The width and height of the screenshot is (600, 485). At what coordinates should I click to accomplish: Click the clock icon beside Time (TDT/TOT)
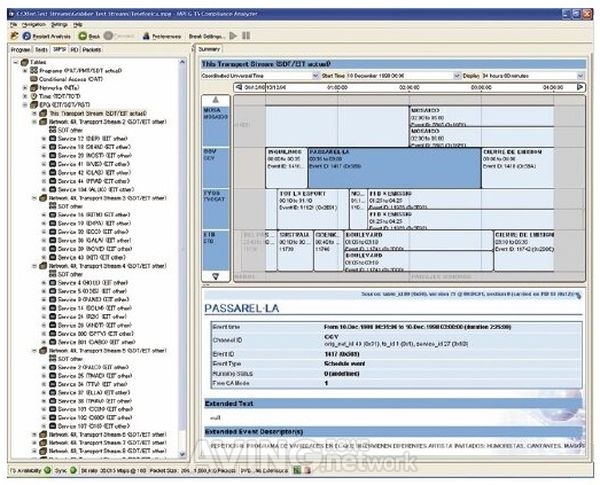34,96
